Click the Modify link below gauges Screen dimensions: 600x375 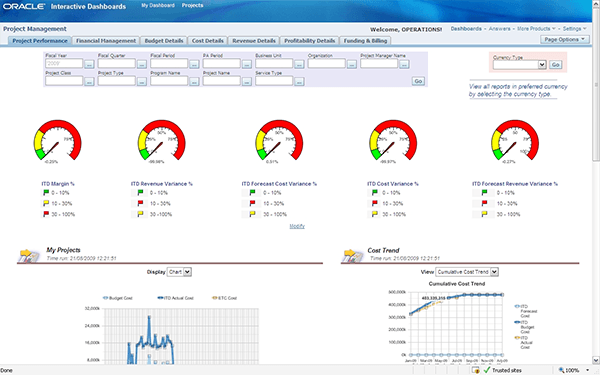point(297,226)
